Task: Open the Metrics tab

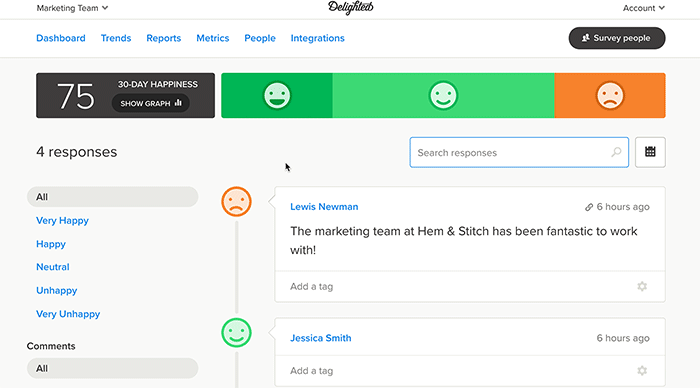Action: pos(212,38)
